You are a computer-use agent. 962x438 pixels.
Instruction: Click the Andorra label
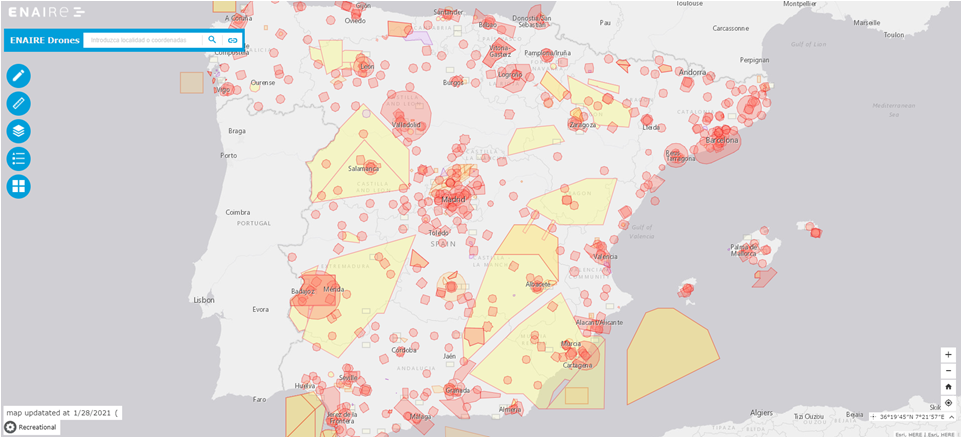693,72
